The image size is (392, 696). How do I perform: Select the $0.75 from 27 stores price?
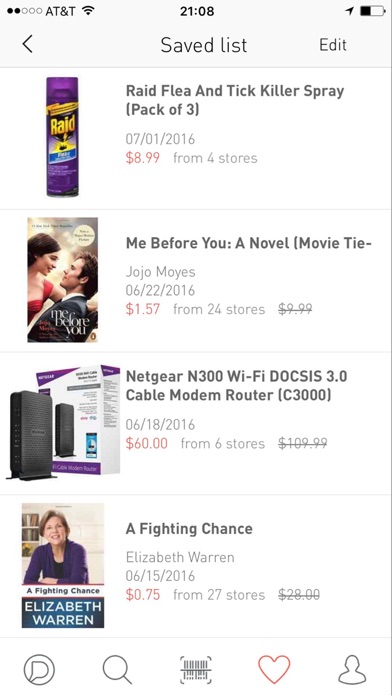[x=195, y=595]
